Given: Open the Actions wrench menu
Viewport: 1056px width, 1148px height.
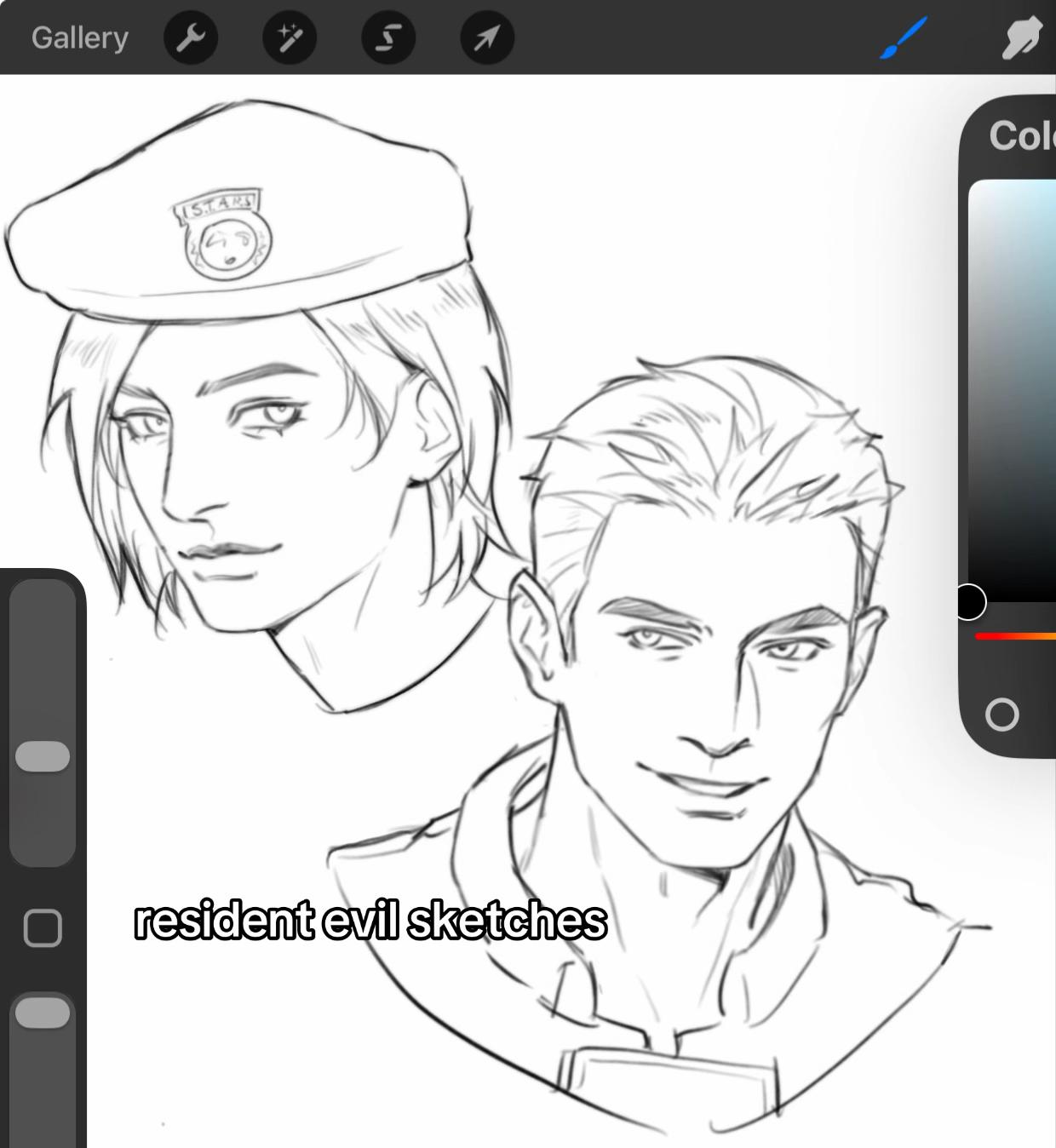Looking at the screenshot, I should (191, 37).
